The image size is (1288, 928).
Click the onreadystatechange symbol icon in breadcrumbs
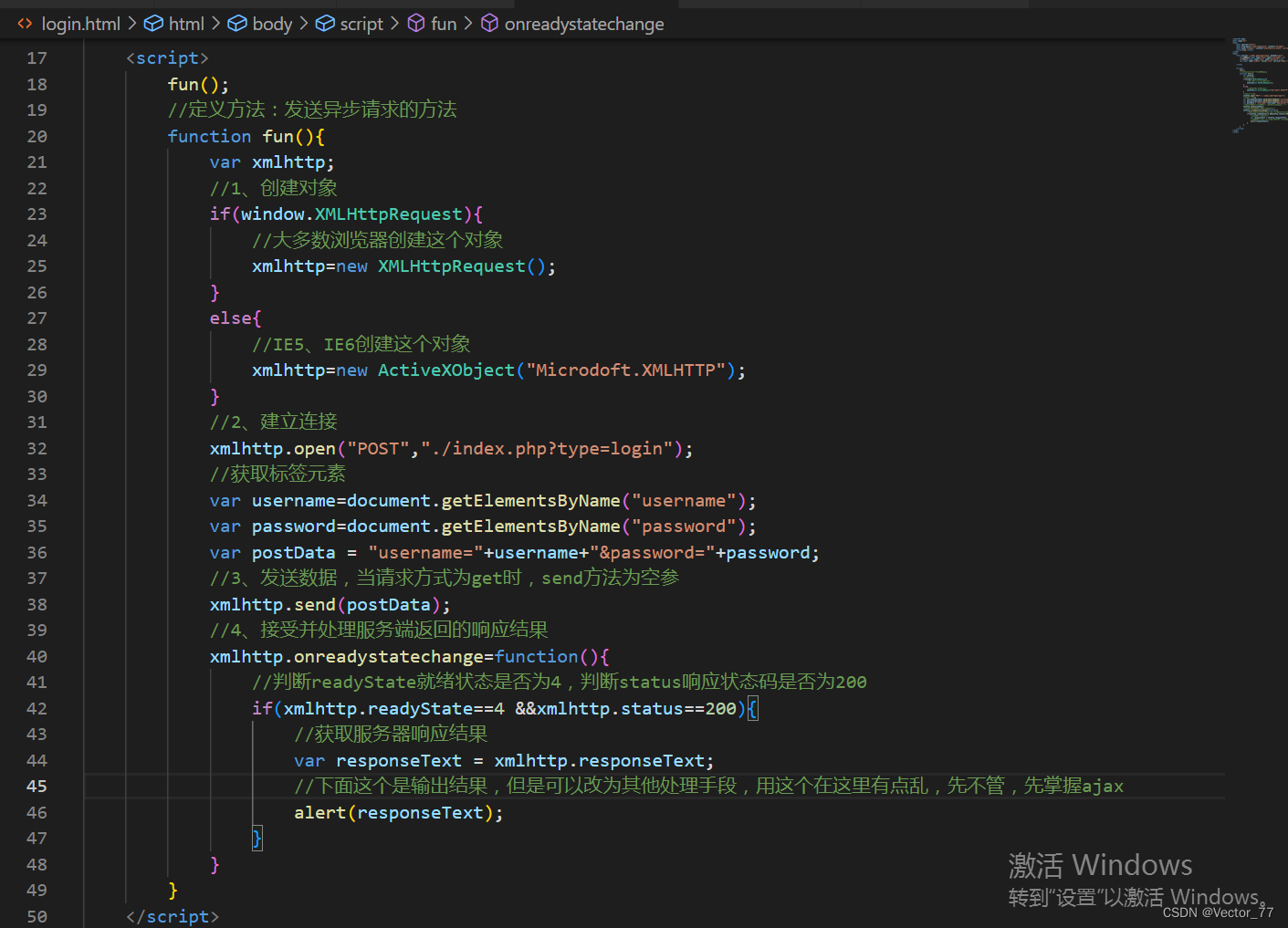coord(489,24)
